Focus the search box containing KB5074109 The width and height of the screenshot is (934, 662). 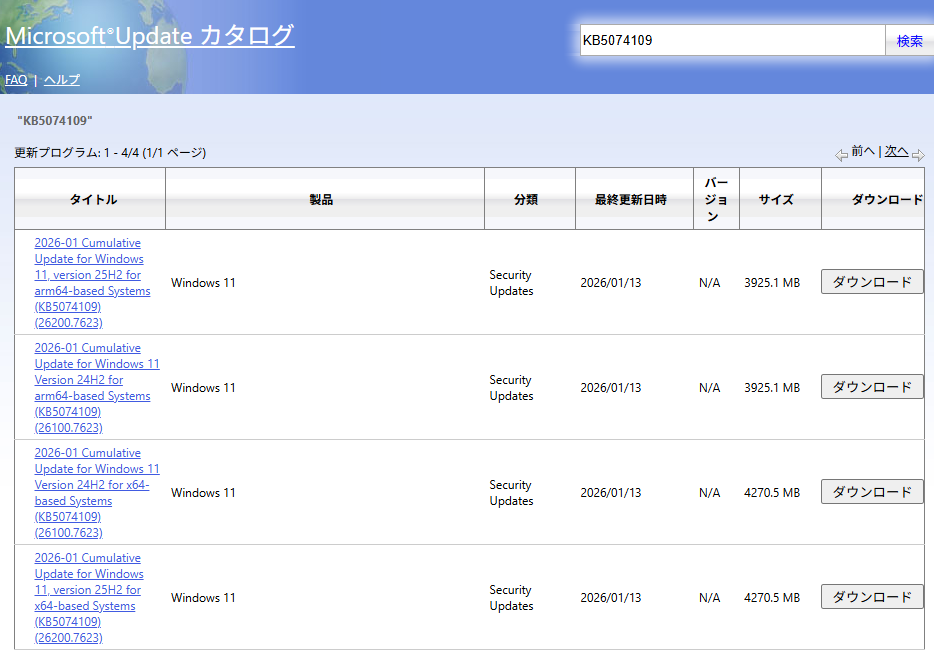(x=731, y=41)
